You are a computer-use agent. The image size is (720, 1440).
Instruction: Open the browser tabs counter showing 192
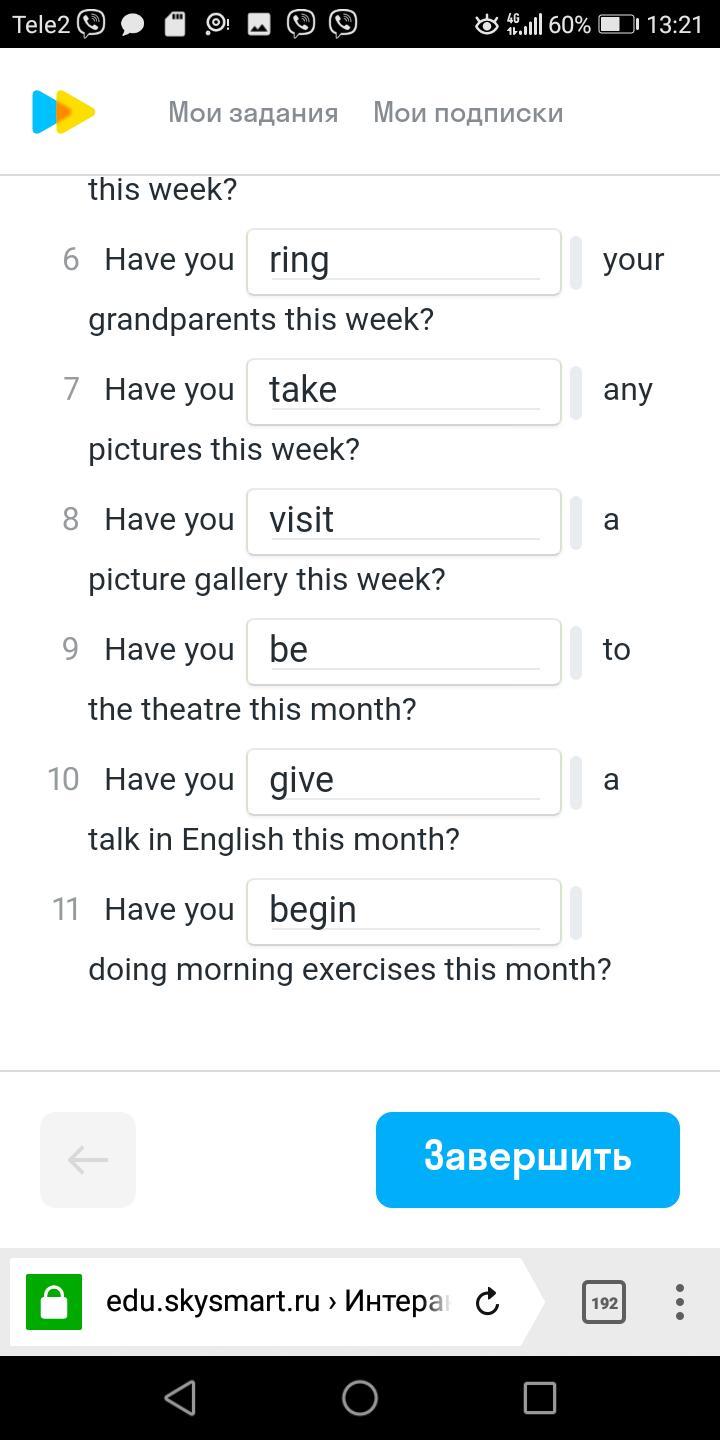coord(604,1302)
